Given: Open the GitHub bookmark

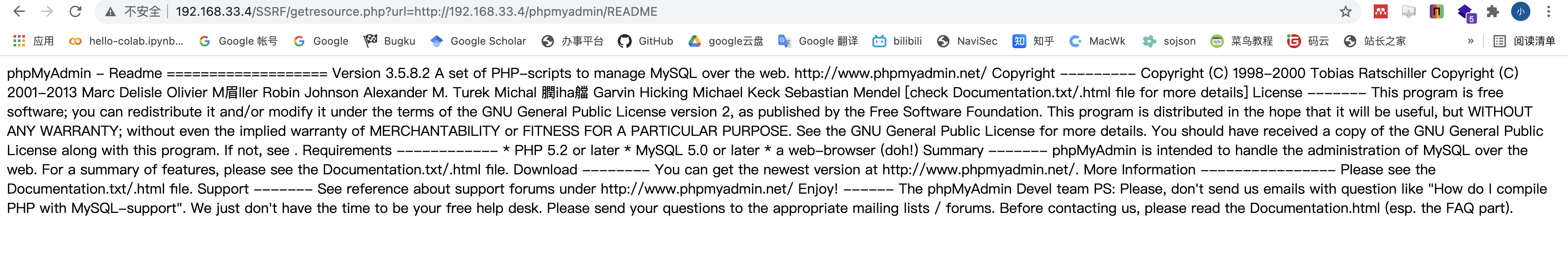Looking at the screenshot, I should (645, 41).
